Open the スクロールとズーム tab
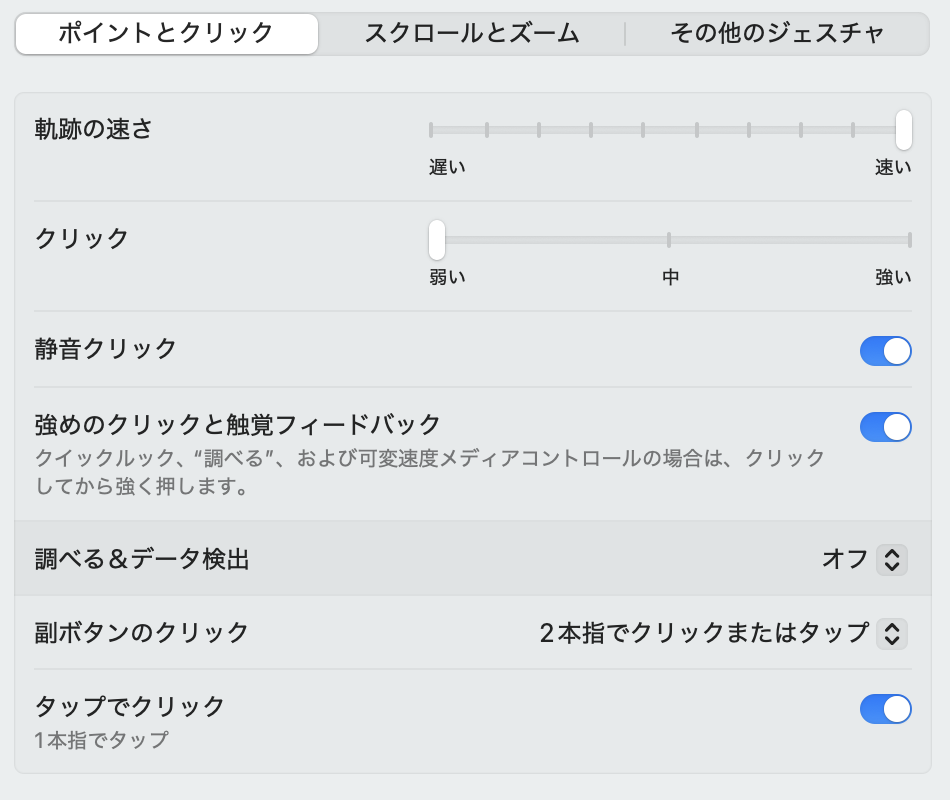This screenshot has width=950, height=800. tap(471, 33)
